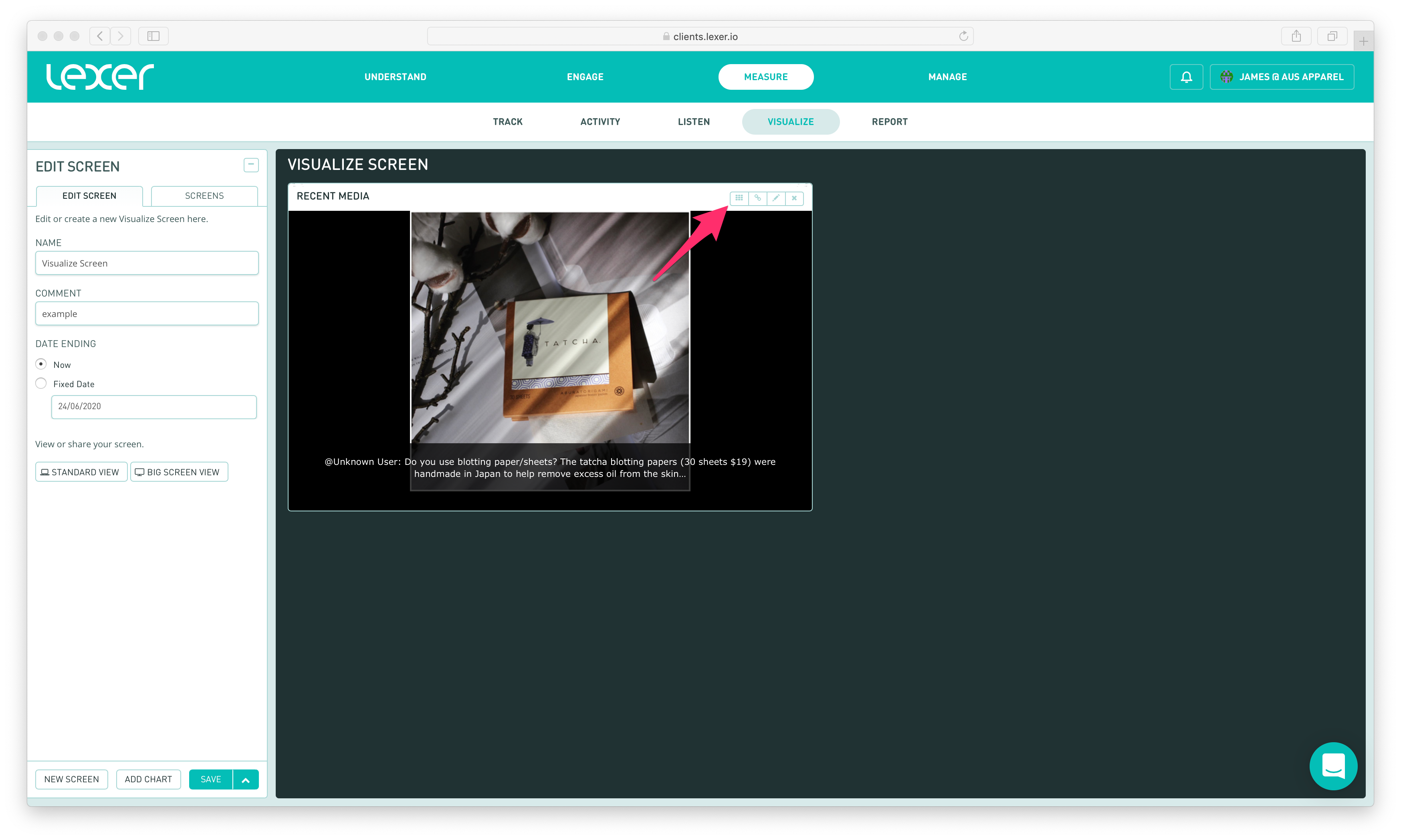The width and height of the screenshot is (1401, 840).
Task: Click into the Name field
Action: tap(147, 263)
